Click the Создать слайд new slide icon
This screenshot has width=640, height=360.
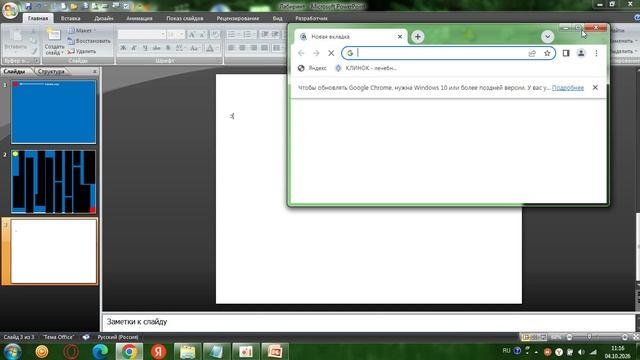tap(54, 34)
